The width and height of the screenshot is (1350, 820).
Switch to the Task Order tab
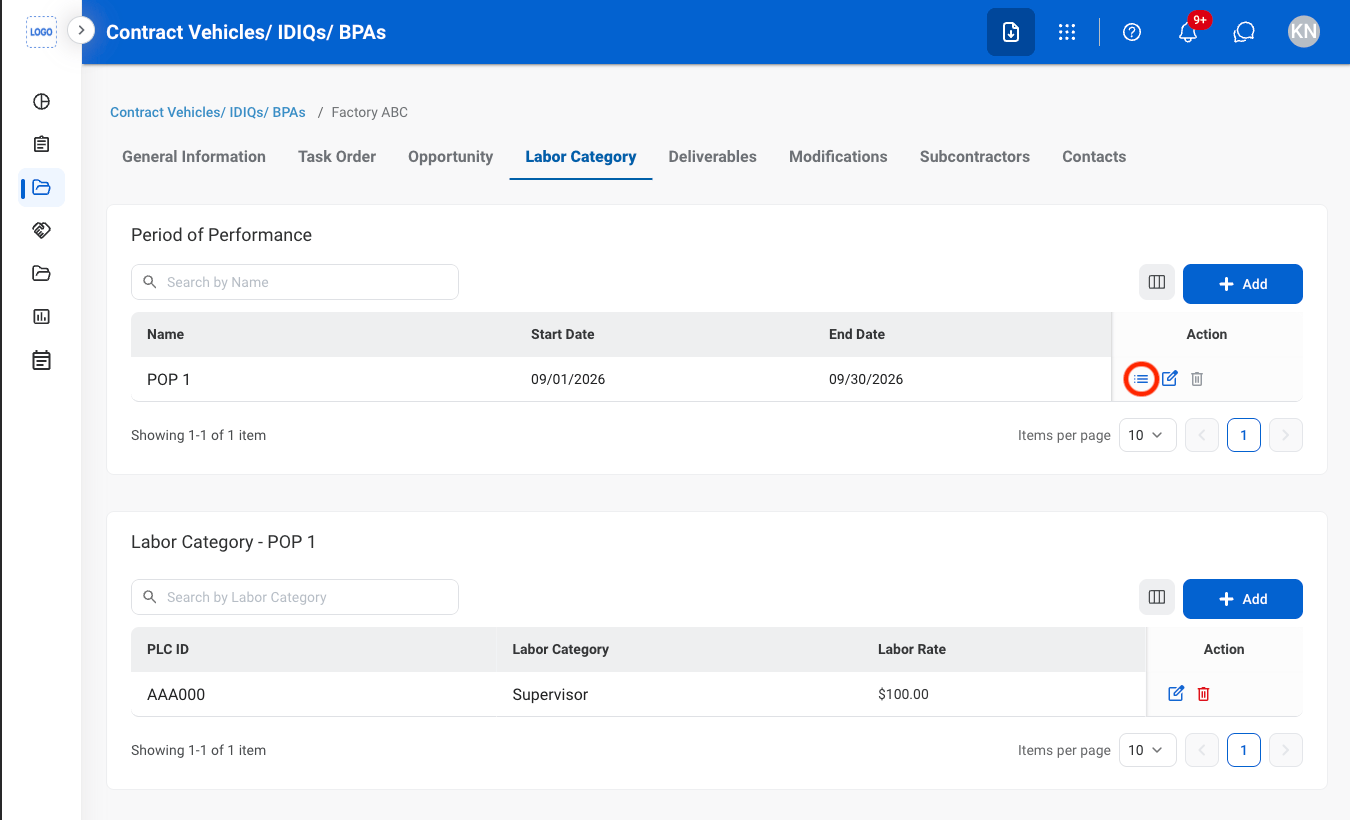[337, 156]
